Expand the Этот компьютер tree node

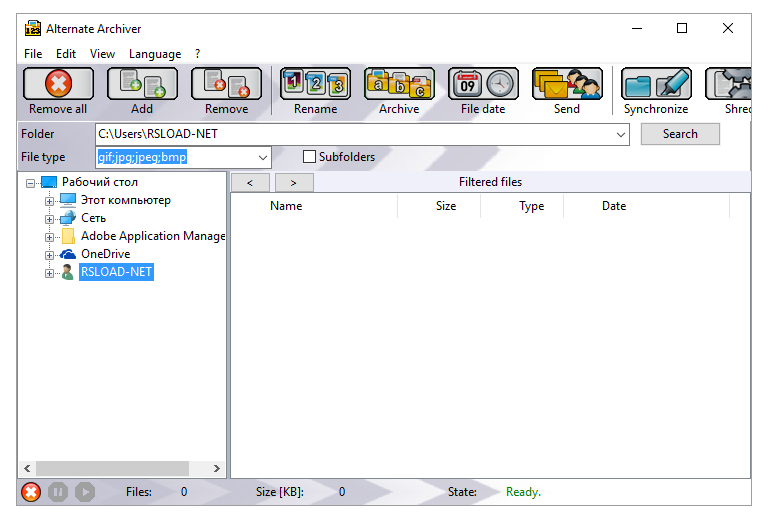point(49,200)
